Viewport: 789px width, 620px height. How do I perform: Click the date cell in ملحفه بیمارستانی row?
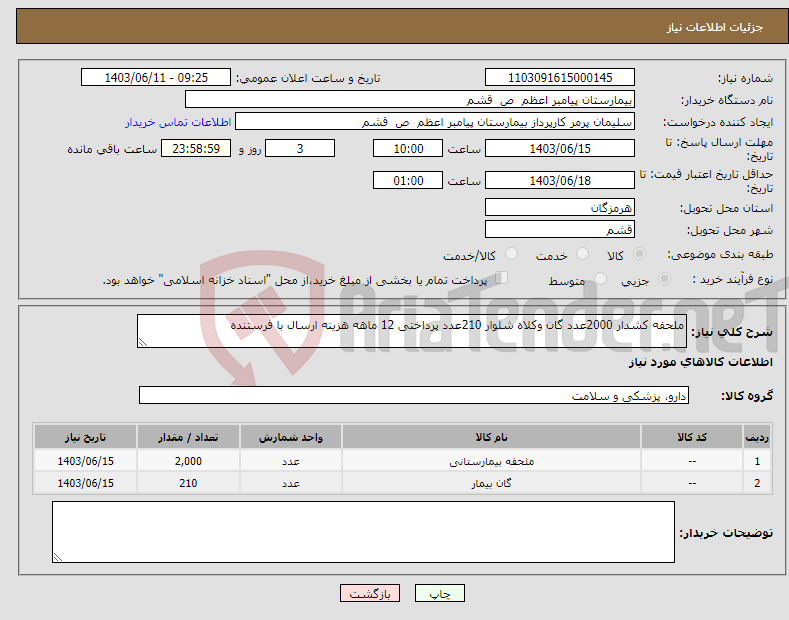[86, 461]
